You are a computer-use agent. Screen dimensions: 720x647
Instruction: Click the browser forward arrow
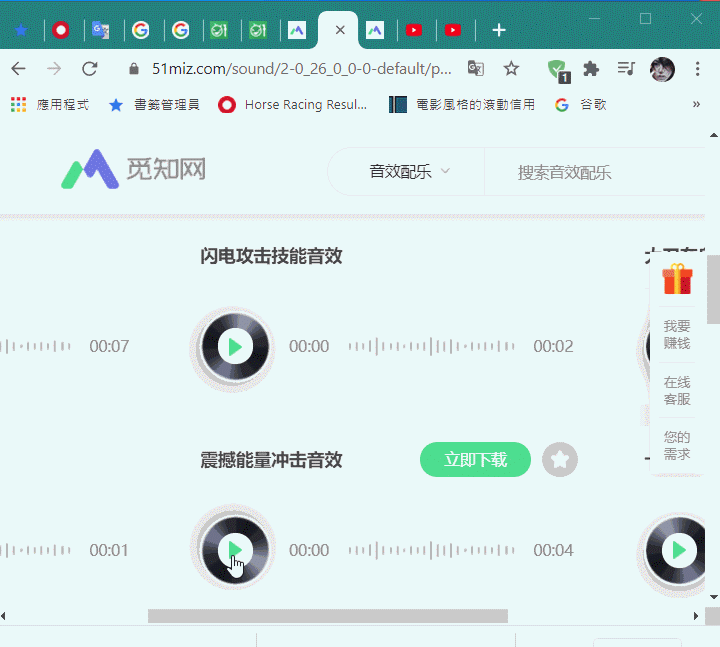pos(54,69)
